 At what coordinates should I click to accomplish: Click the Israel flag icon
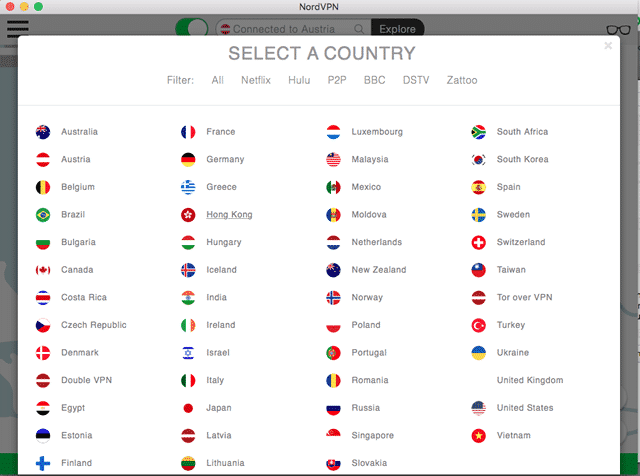tap(188, 353)
